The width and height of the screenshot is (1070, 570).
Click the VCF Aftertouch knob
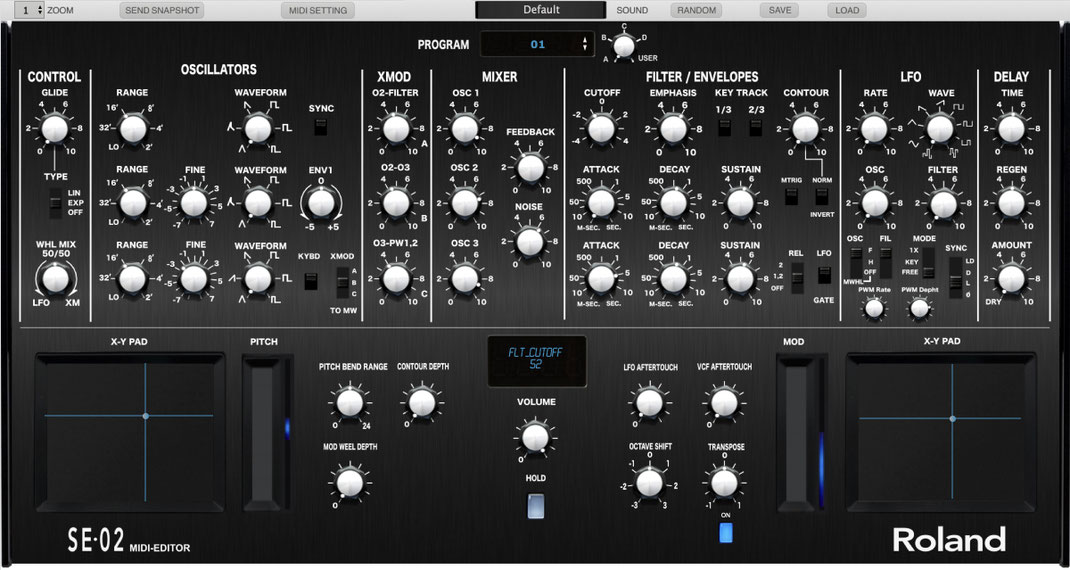point(724,403)
